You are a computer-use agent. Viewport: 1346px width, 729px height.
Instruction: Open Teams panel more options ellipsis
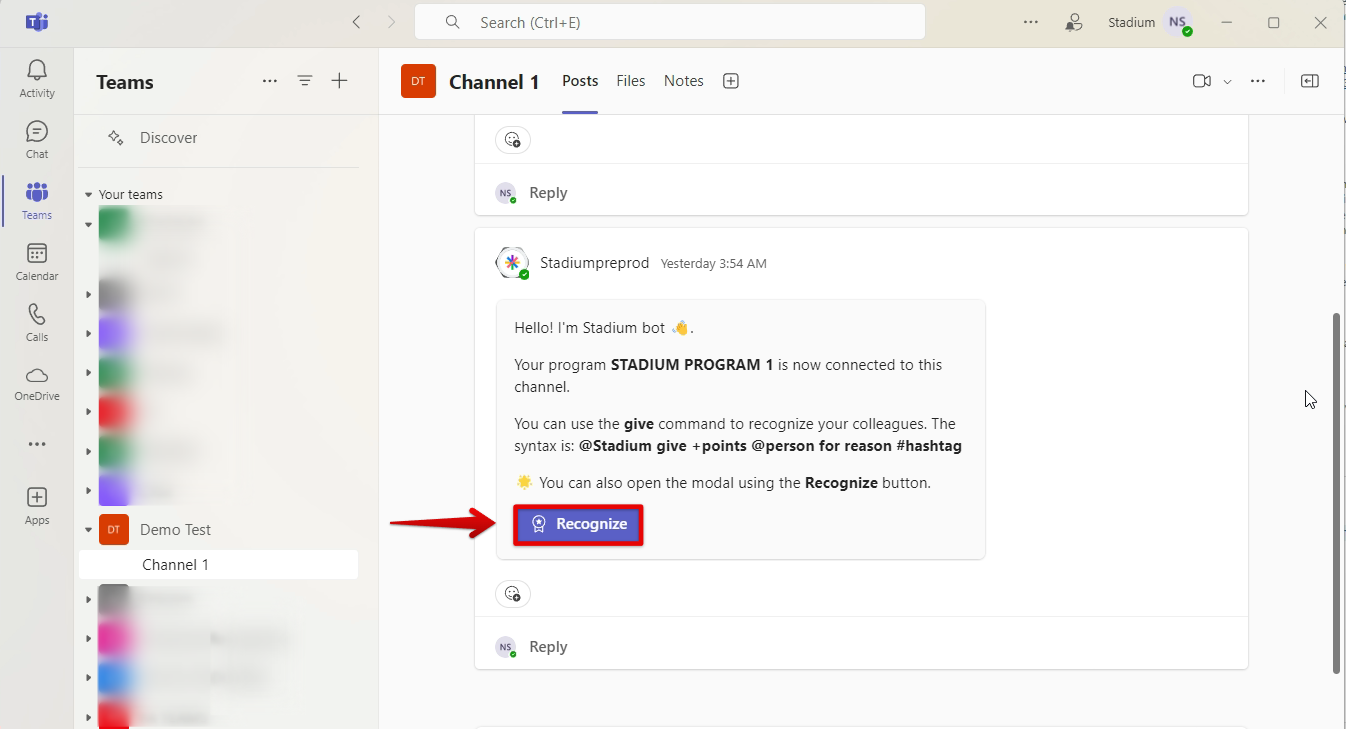270,81
